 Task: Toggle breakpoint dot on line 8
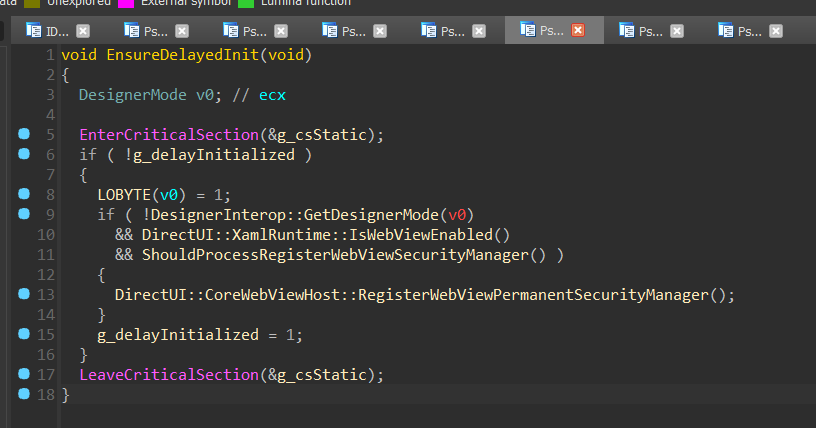tap(24, 194)
